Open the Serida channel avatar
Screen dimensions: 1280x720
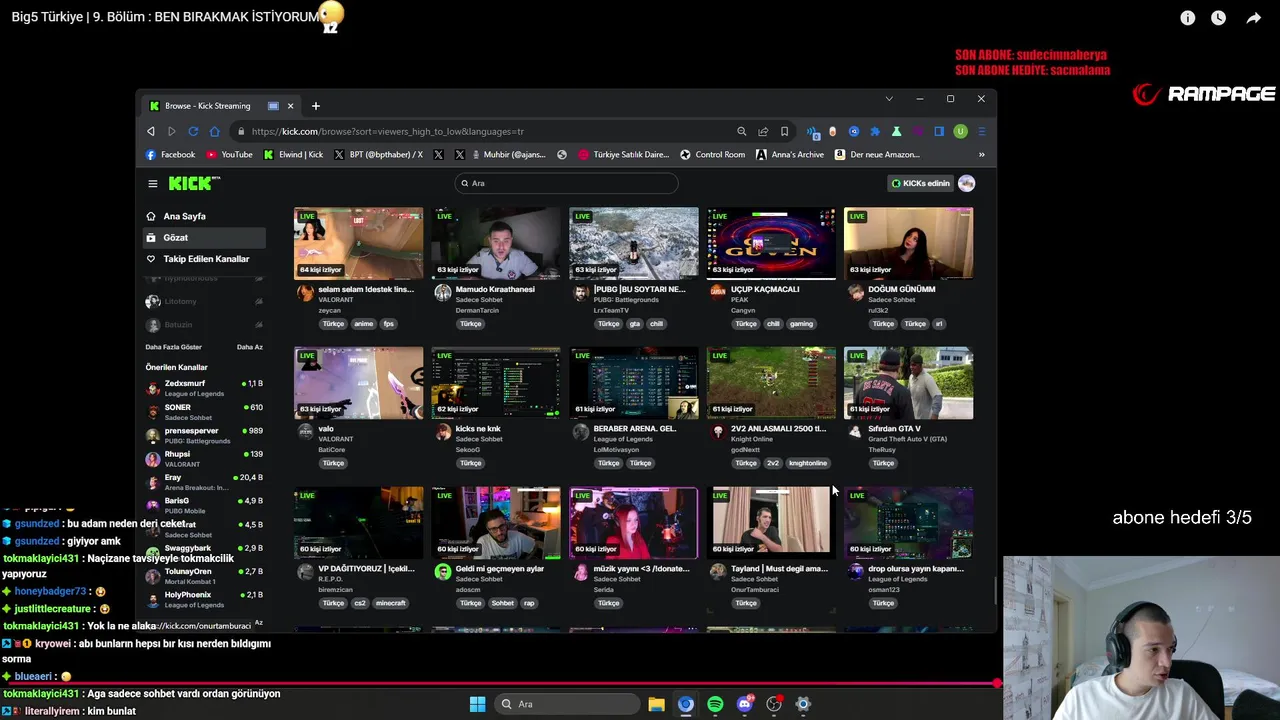click(580, 572)
